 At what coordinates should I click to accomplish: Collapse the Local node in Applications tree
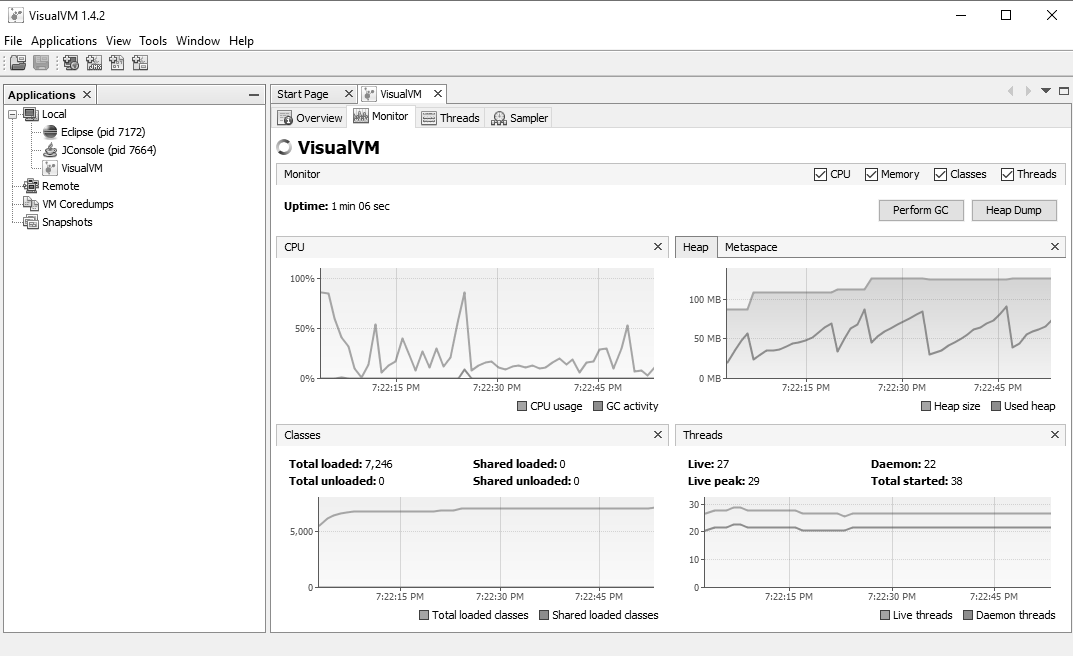click(13, 114)
